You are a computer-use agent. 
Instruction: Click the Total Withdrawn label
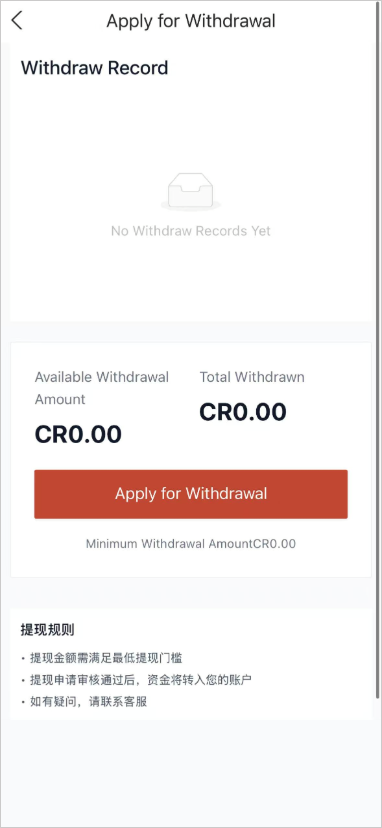click(252, 377)
